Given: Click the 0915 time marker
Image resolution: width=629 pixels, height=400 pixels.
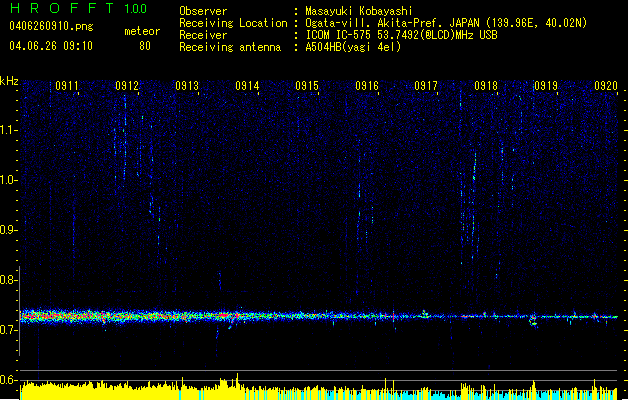Looking at the screenshot, I should (x=307, y=86).
